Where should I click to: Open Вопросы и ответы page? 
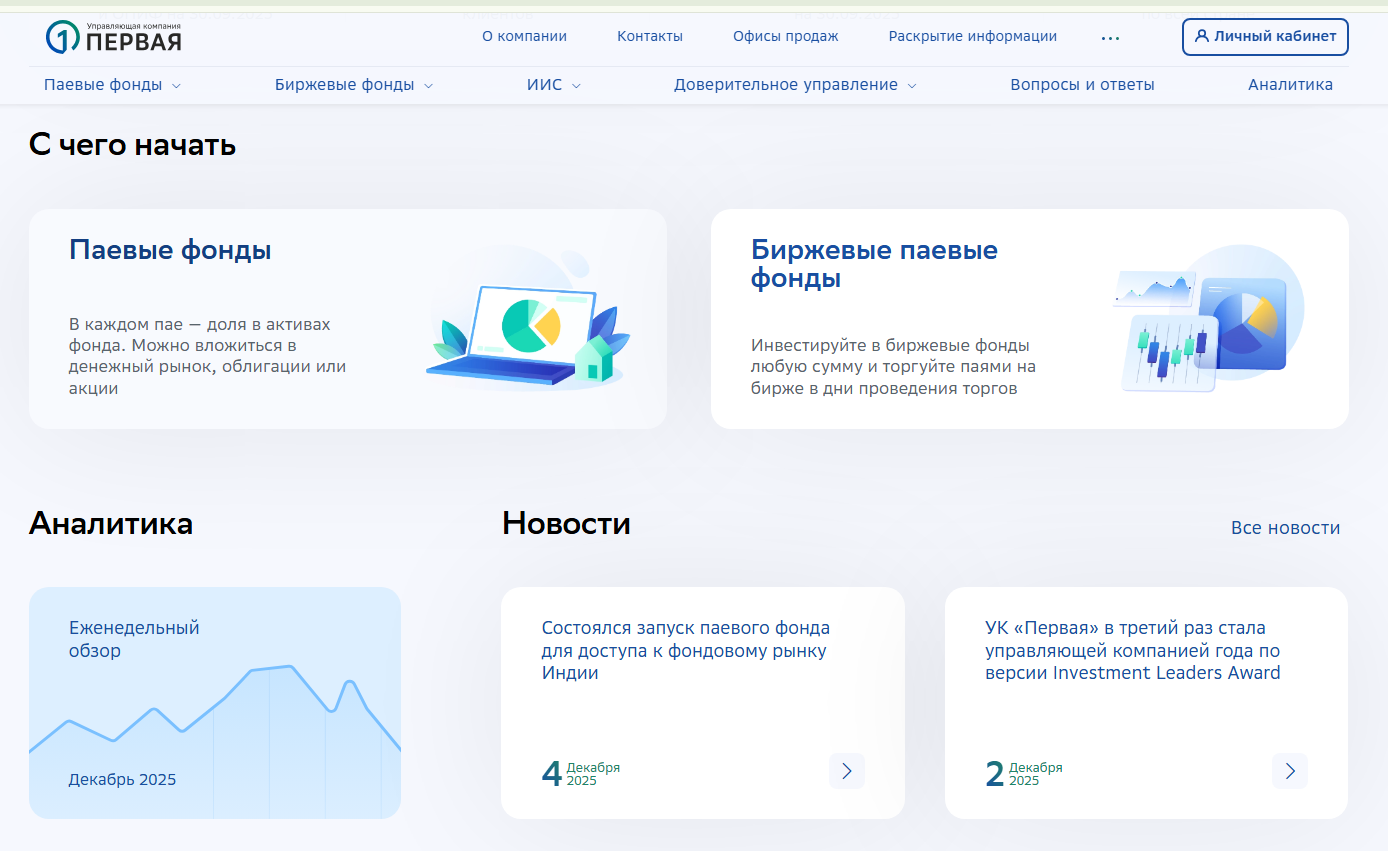click(x=1082, y=85)
